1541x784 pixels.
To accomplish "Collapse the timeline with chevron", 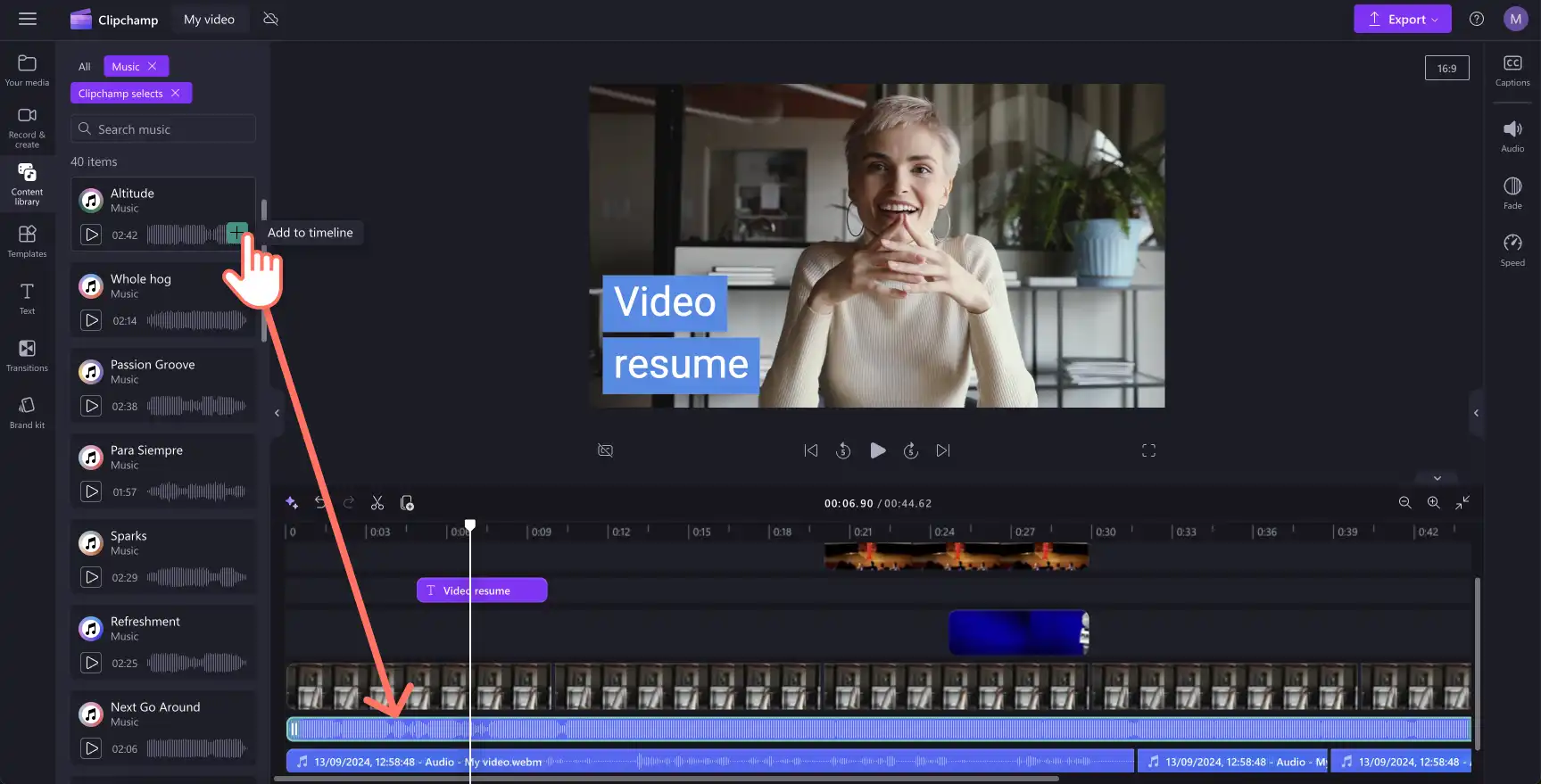I will tap(1437, 478).
